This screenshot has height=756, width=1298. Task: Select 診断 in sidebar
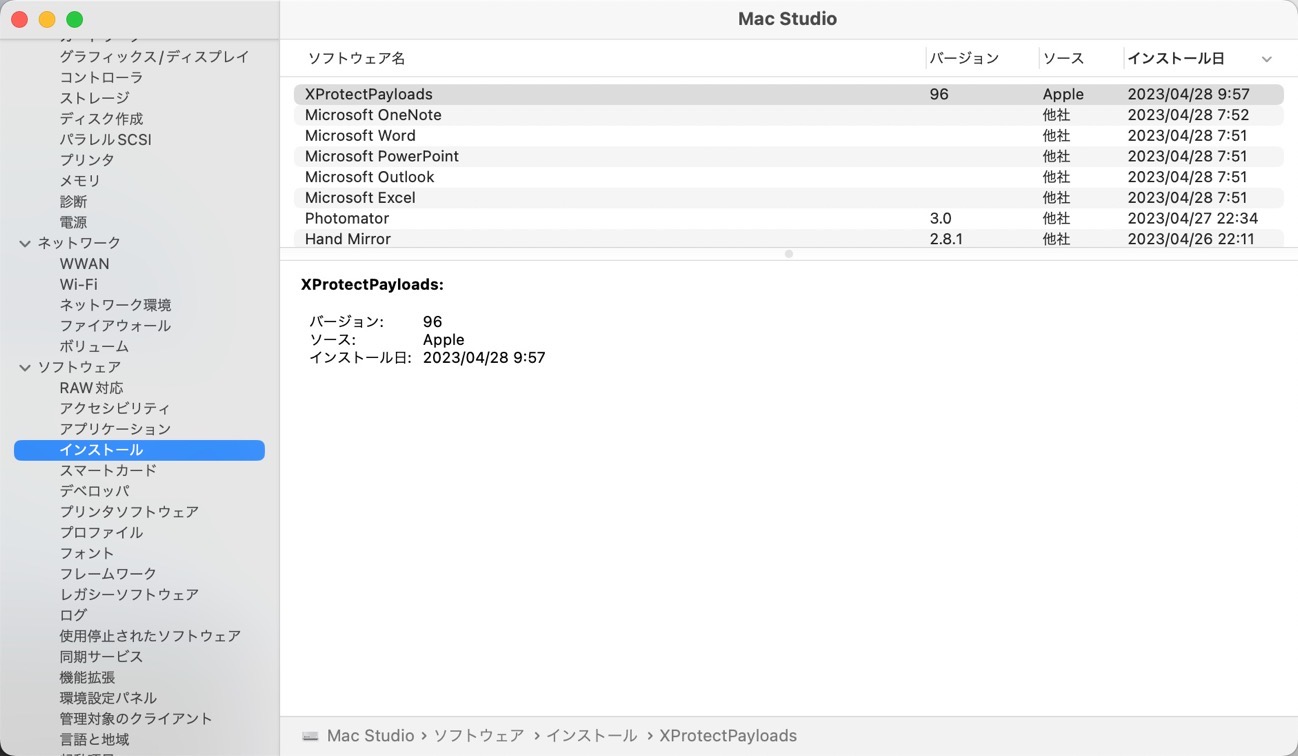[73, 202]
